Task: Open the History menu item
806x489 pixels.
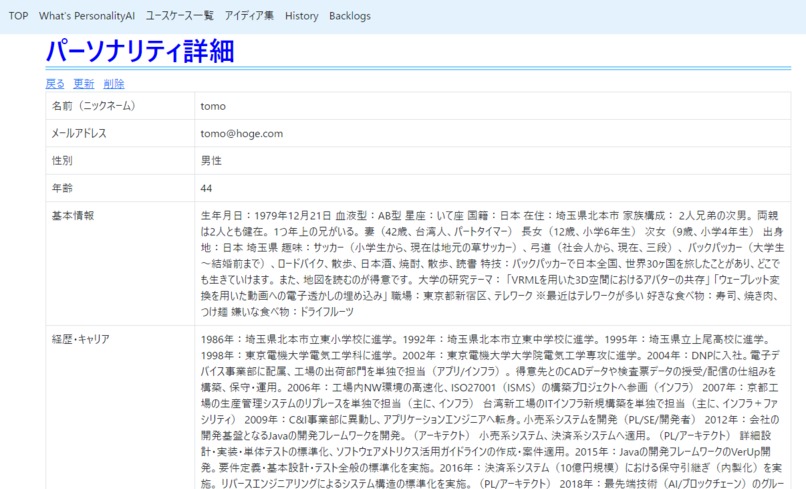Action: point(302,16)
